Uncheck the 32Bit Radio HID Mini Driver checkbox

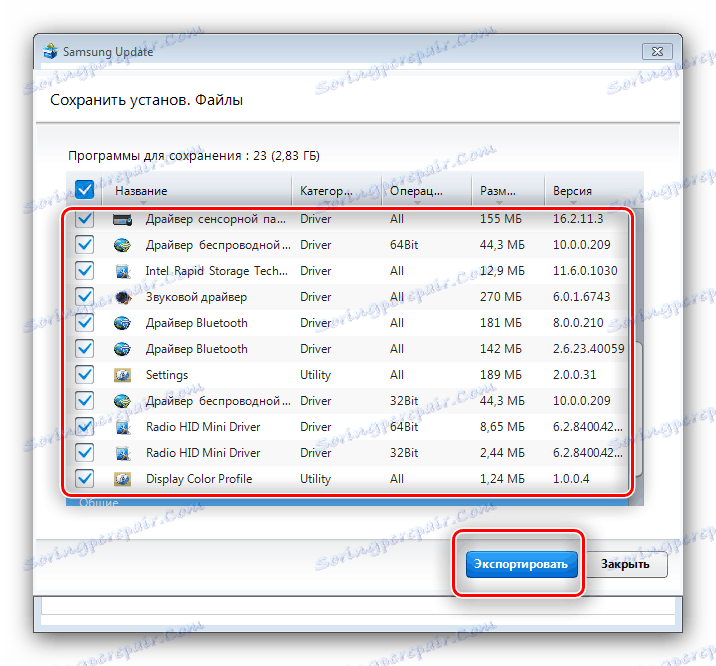85,453
